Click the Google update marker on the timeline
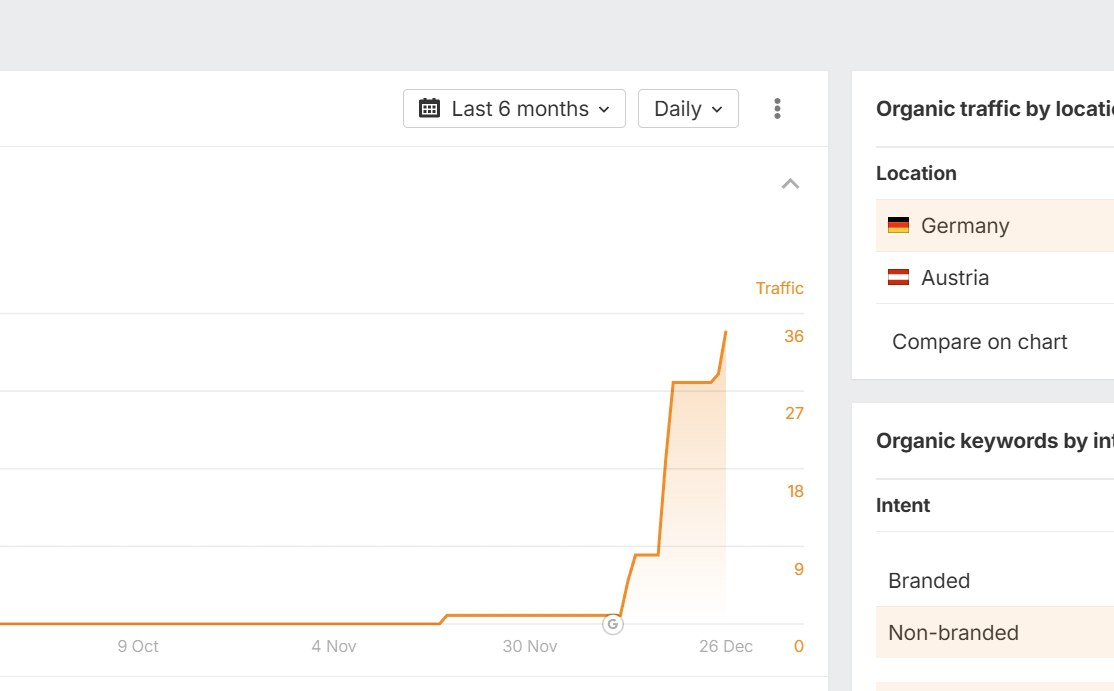The height and width of the screenshot is (691, 1114). [x=613, y=625]
